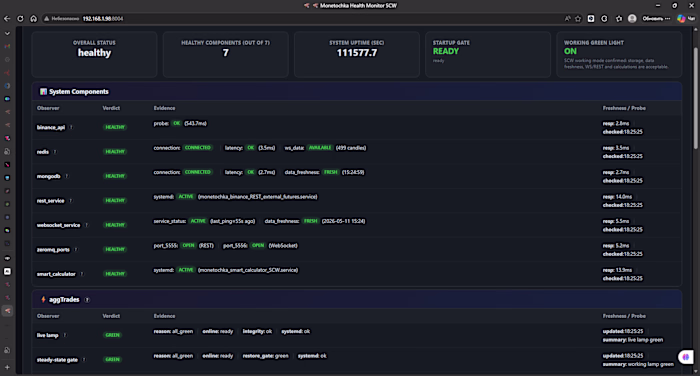Viewport: 700px width, 376px height.
Task: Click the address bar showing 192.168.1.98
Action: pos(103,19)
